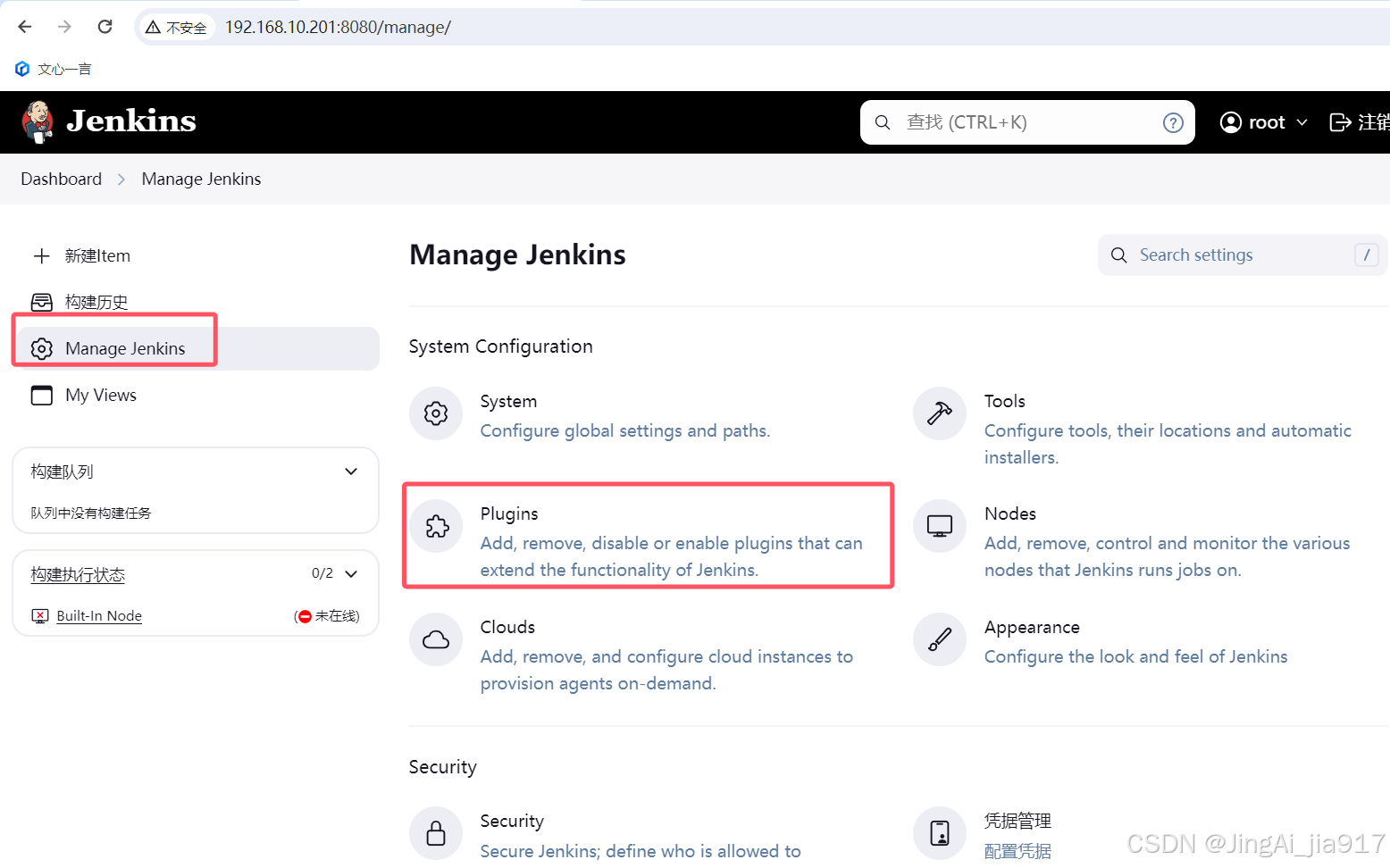Click the Nodes monitor icon
The image size is (1390, 868).
940,526
